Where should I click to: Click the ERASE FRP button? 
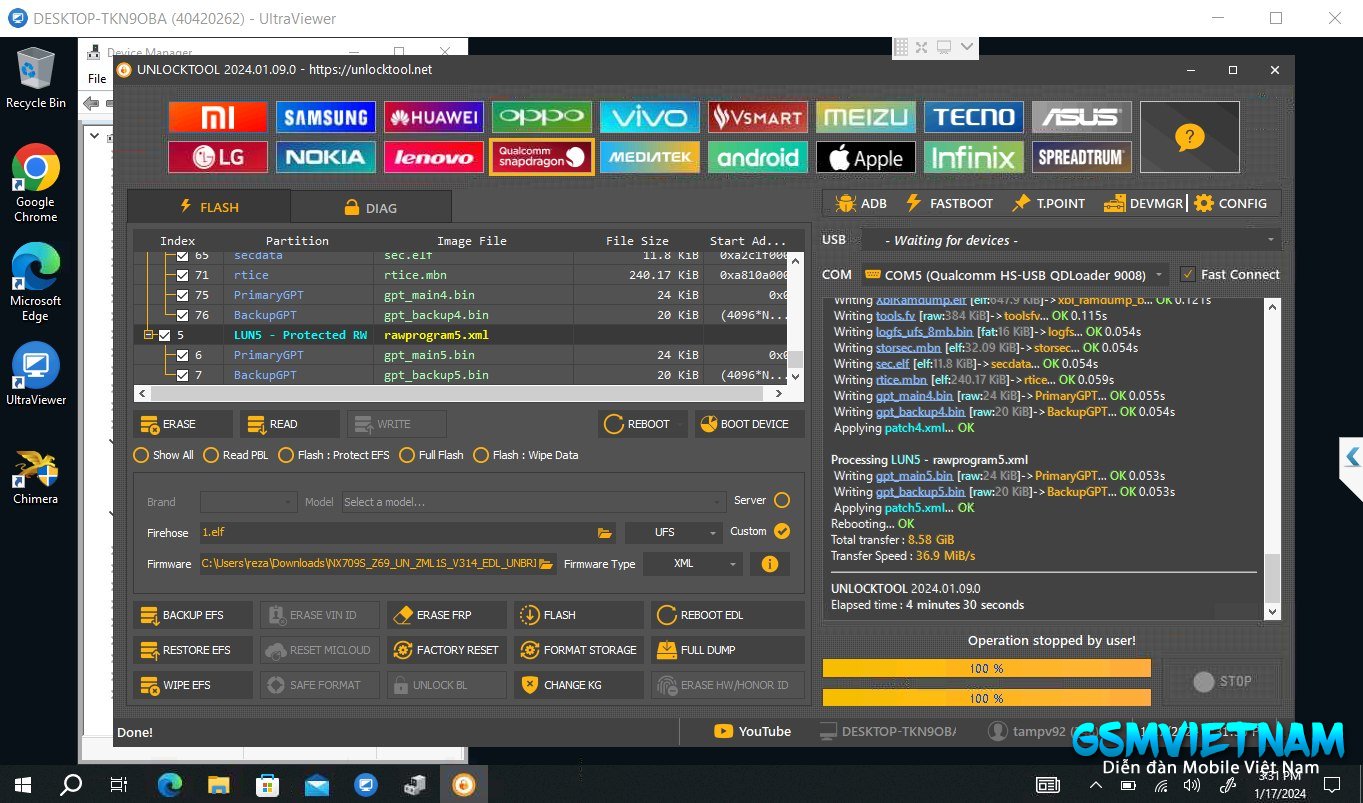click(x=447, y=615)
